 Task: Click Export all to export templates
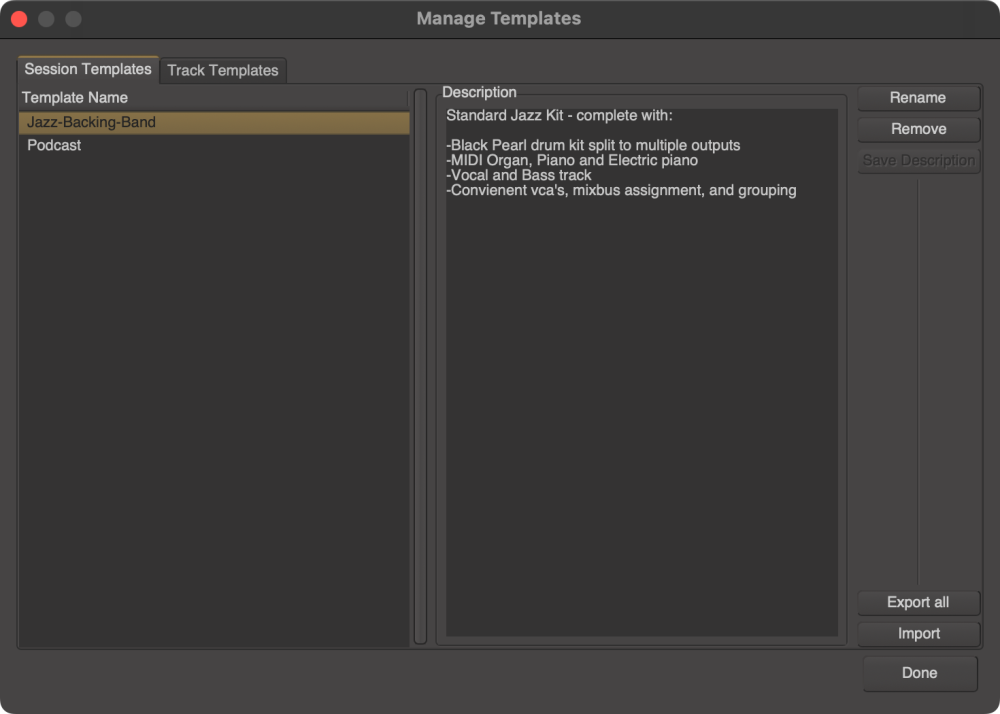point(918,602)
